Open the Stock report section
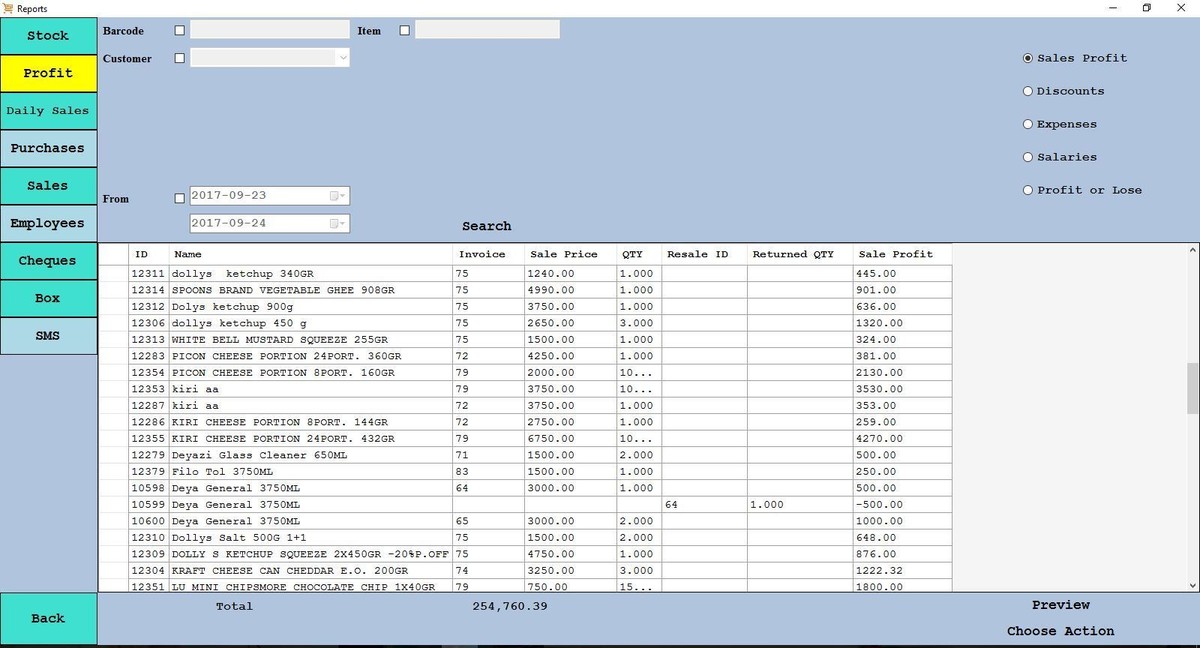The image size is (1200, 648). 48,36
